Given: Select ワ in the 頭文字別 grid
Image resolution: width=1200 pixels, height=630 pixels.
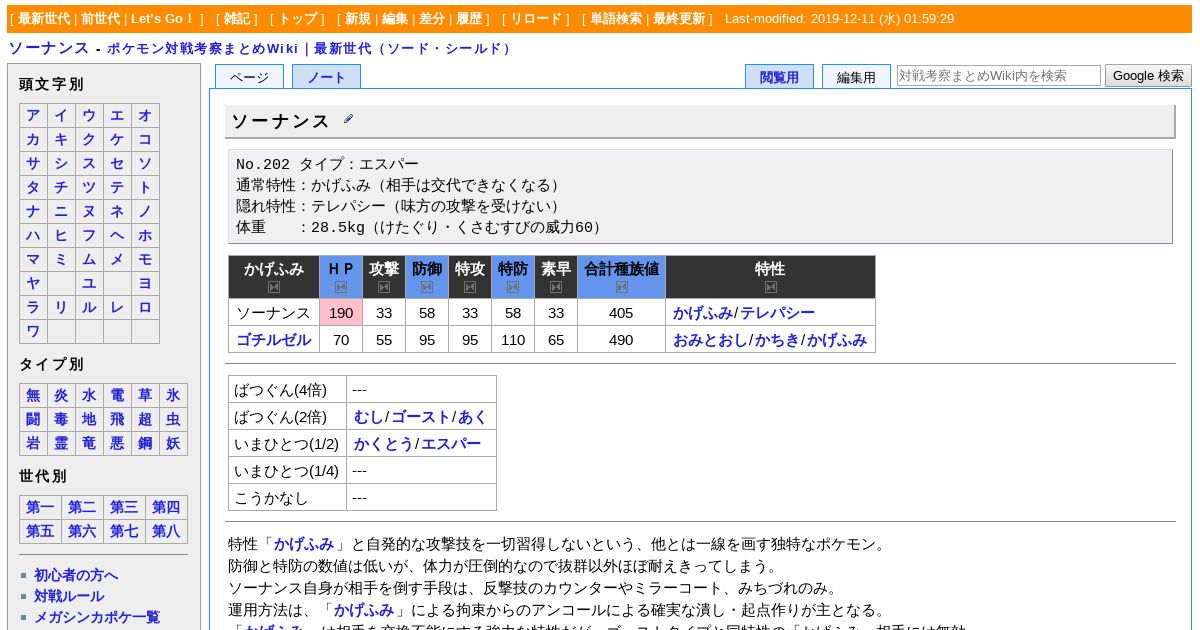Looking at the screenshot, I should [x=33, y=332].
